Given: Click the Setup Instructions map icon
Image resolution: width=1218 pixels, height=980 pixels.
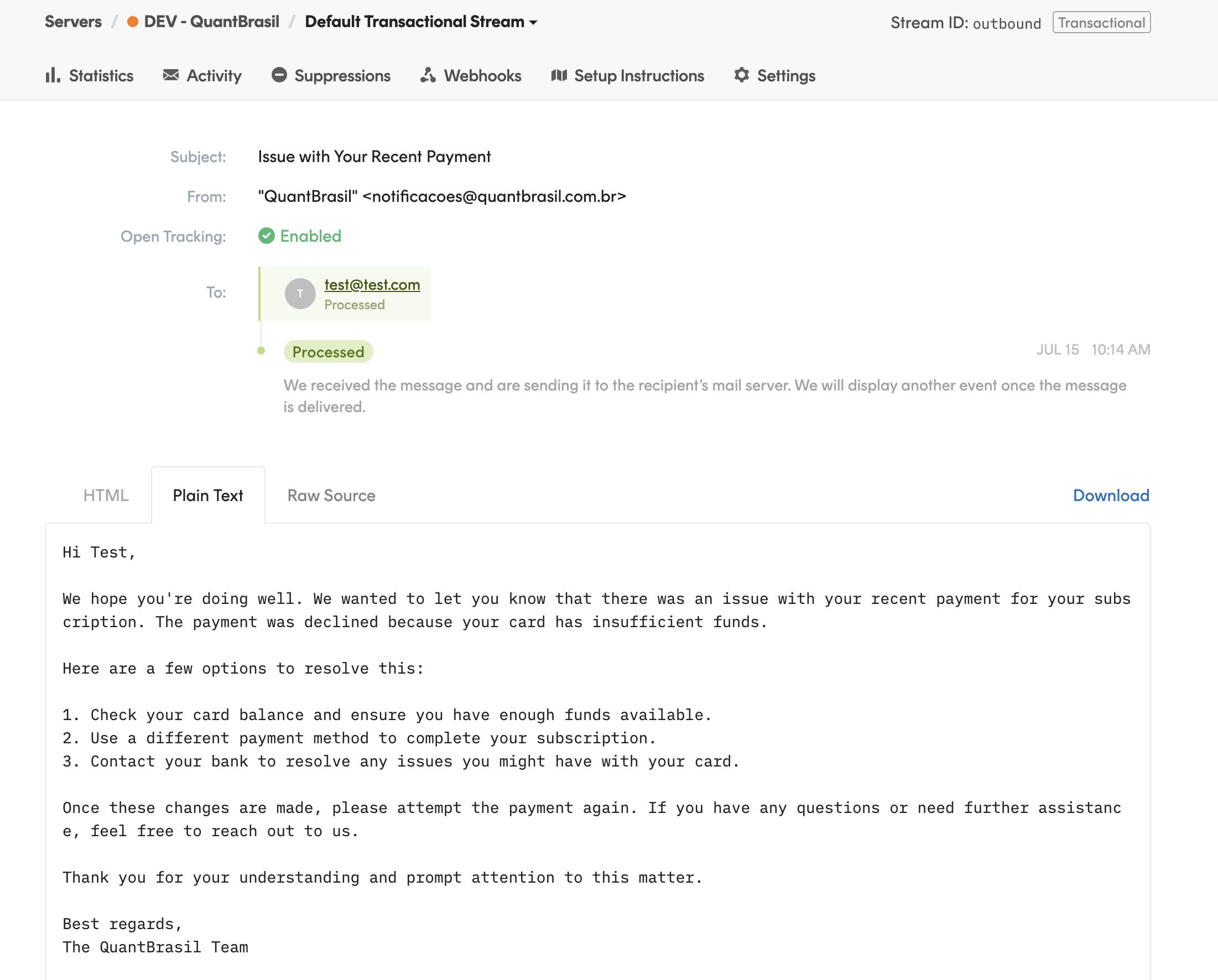Looking at the screenshot, I should coord(559,75).
